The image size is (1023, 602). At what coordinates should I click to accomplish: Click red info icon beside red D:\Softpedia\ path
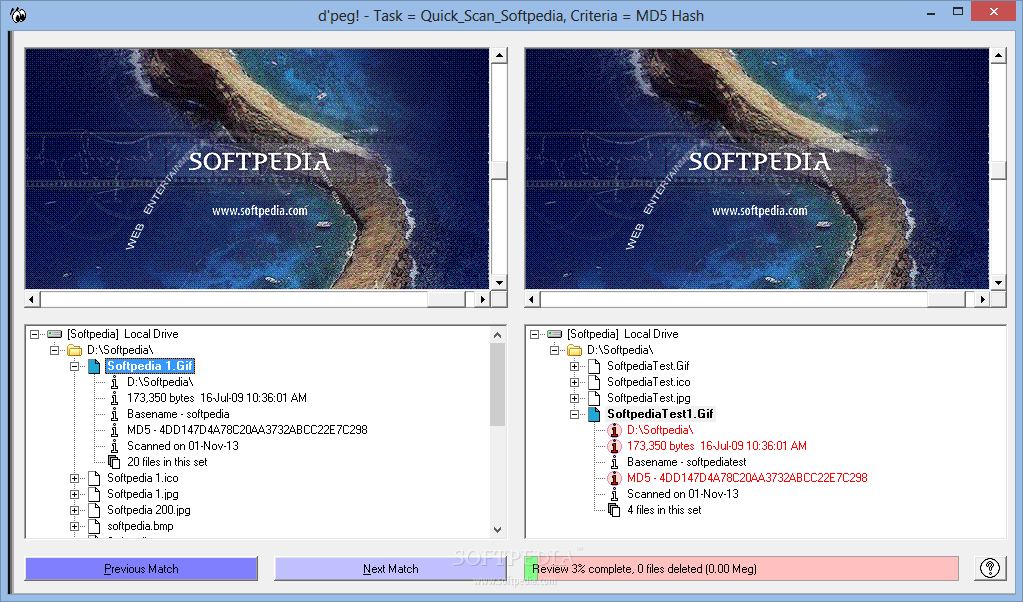click(614, 430)
